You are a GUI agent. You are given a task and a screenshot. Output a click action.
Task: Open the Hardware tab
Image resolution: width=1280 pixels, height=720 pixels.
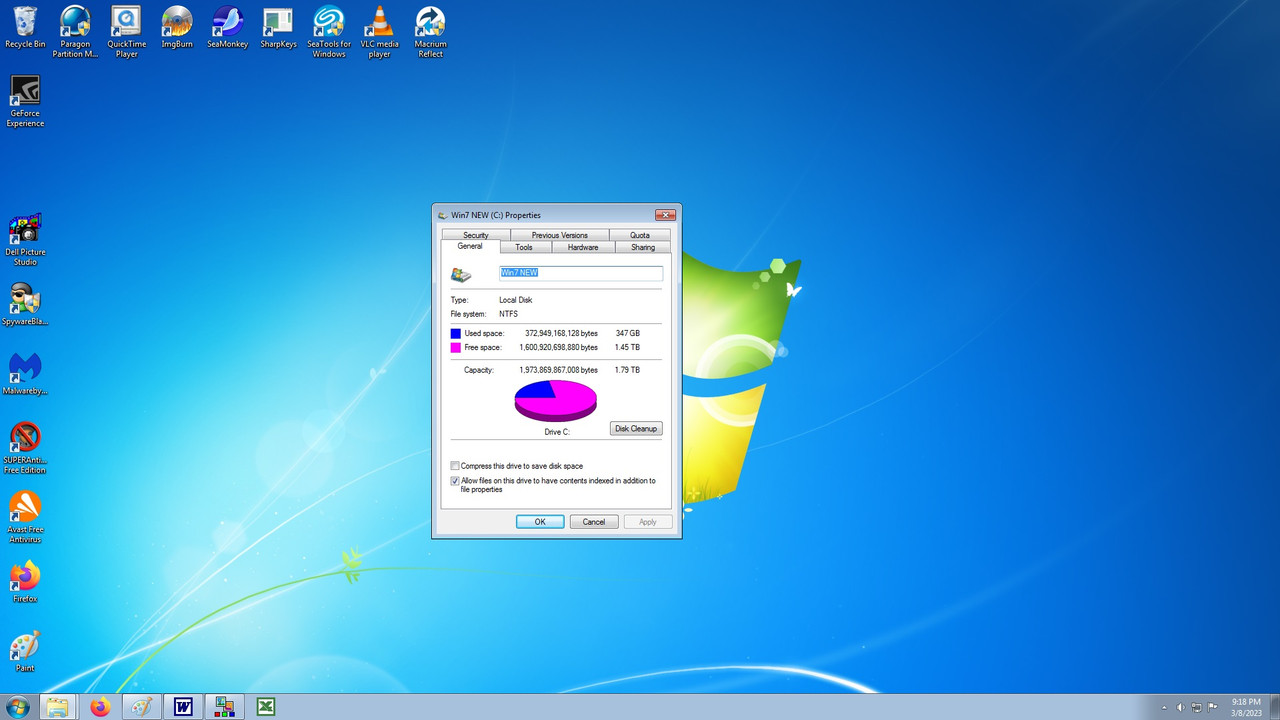[583, 247]
